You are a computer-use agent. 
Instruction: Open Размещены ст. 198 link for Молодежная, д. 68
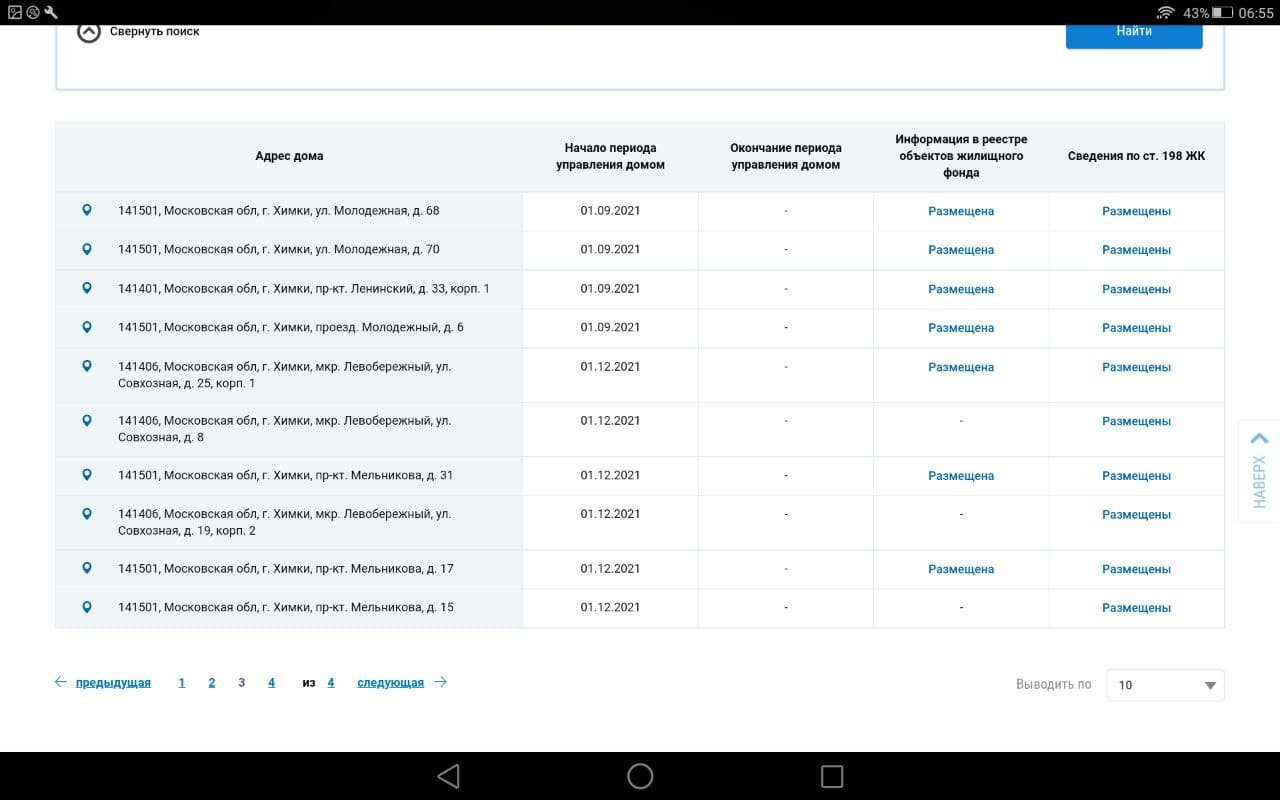(1136, 211)
